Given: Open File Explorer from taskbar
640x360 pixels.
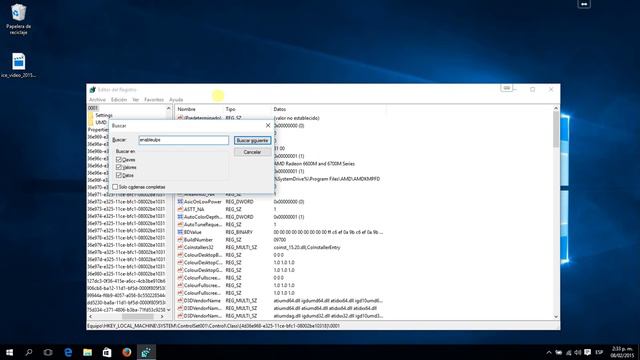Looking at the screenshot, I should coord(87,352).
